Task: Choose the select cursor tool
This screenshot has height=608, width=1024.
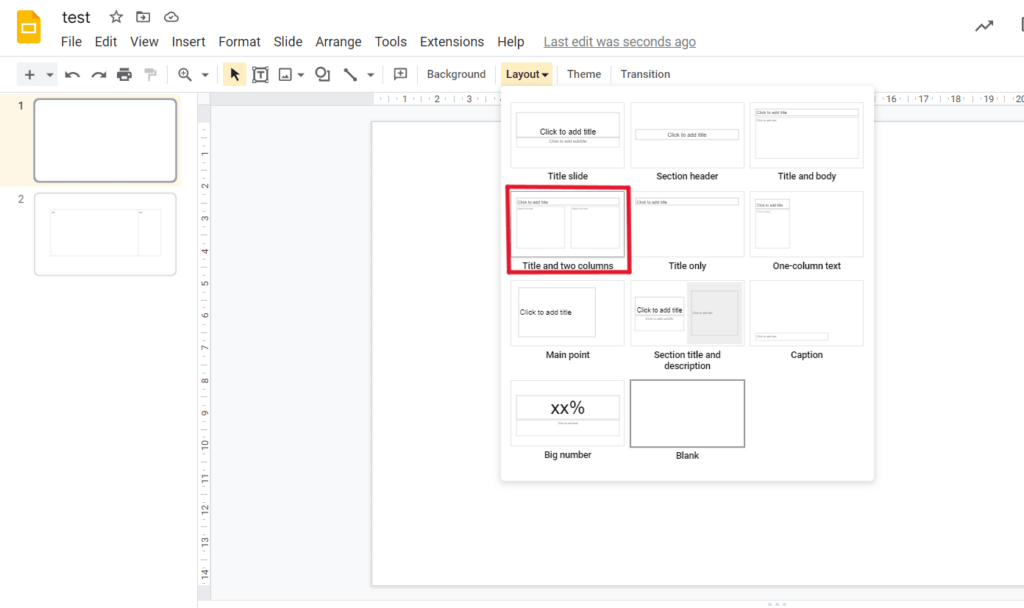Action: coord(234,74)
